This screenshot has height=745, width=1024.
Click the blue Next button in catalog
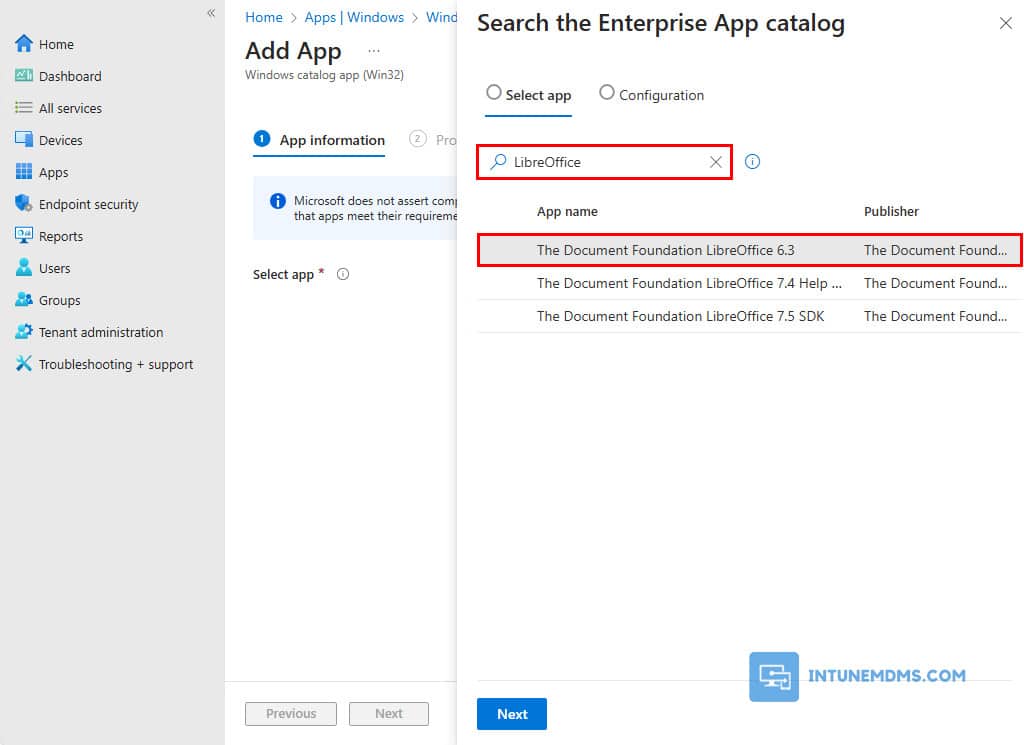tap(512, 714)
